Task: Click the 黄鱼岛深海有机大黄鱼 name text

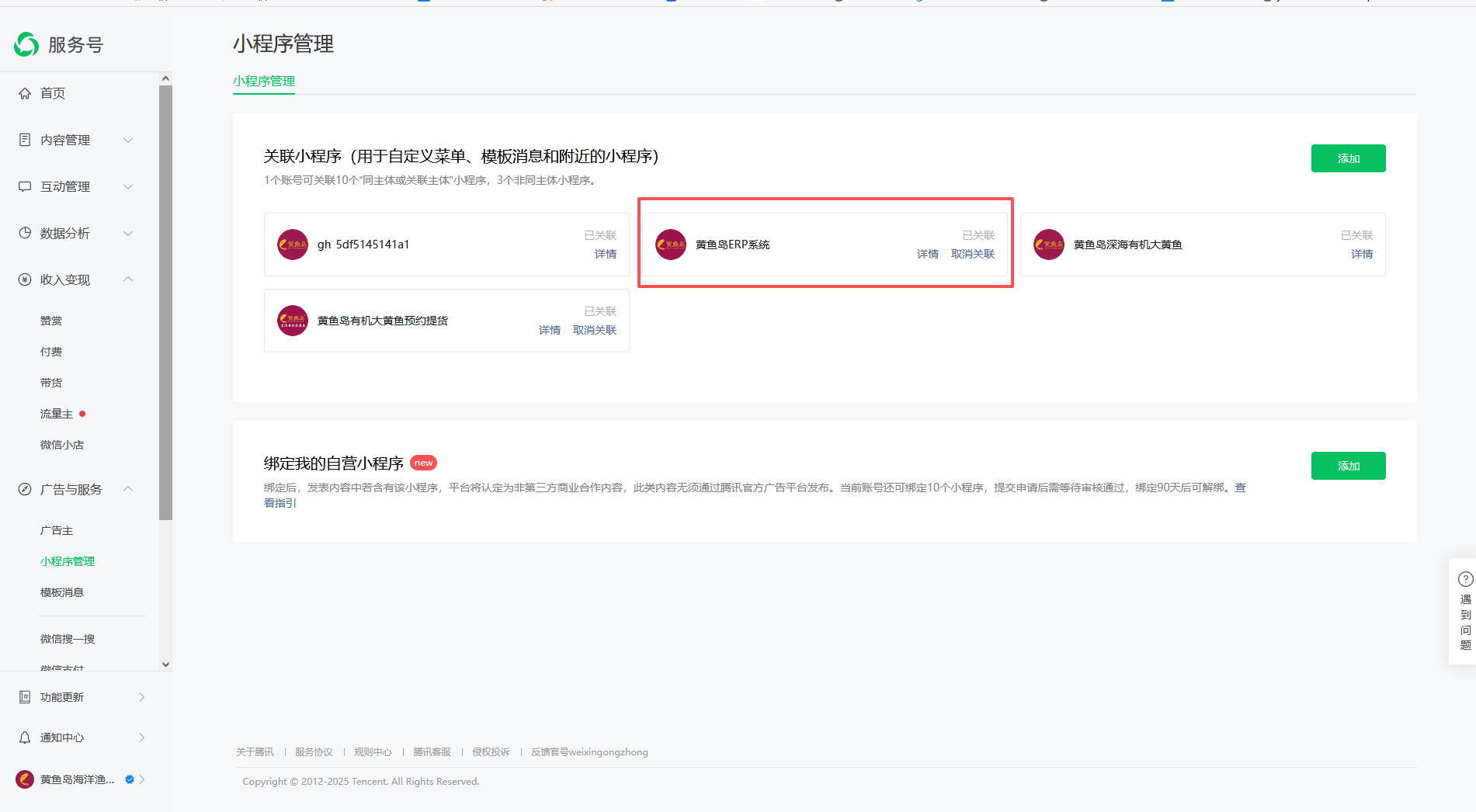Action: 1128,245
